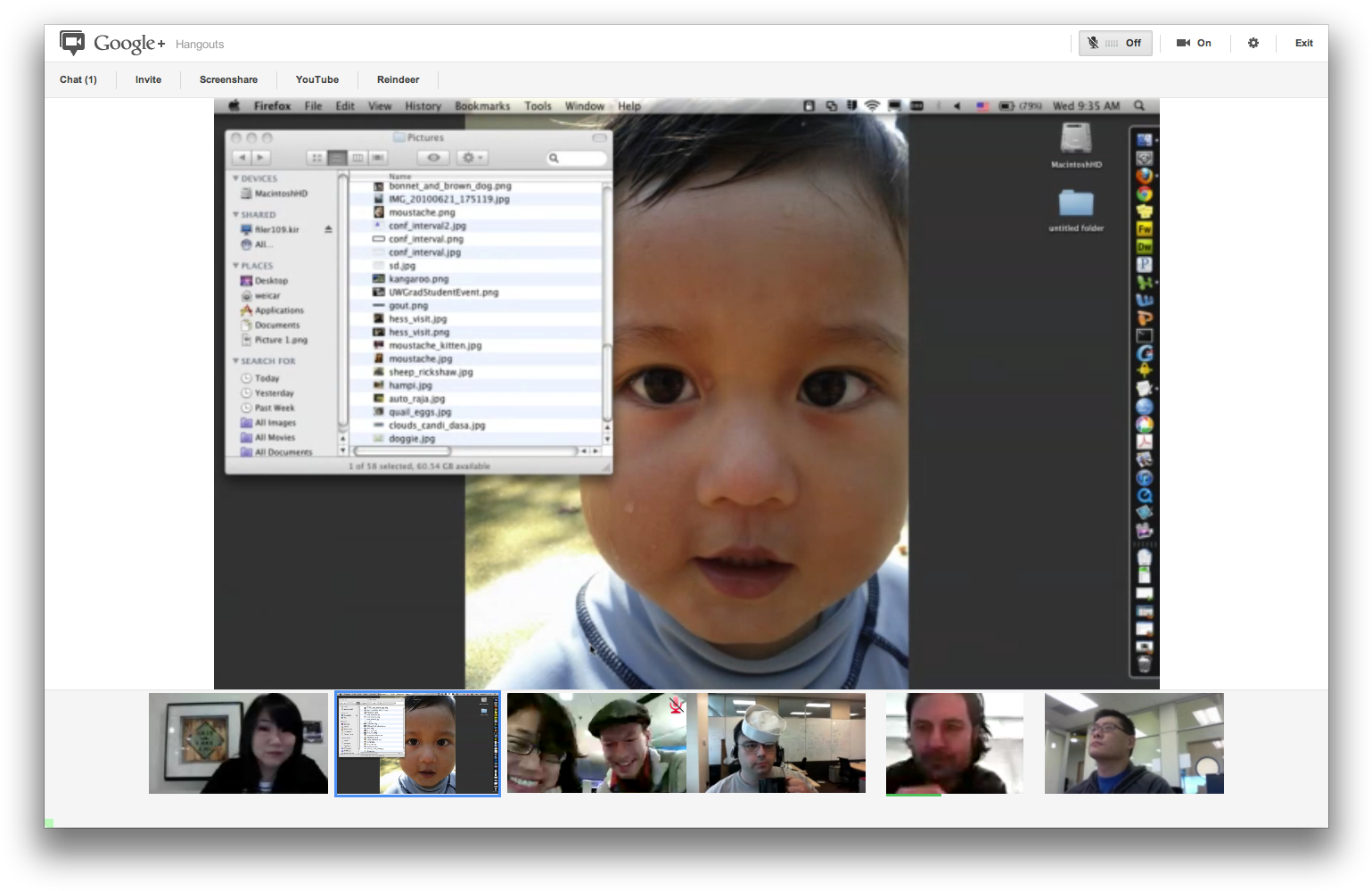Collapse the SEARCH FOR section in Finder

tap(236, 361)
